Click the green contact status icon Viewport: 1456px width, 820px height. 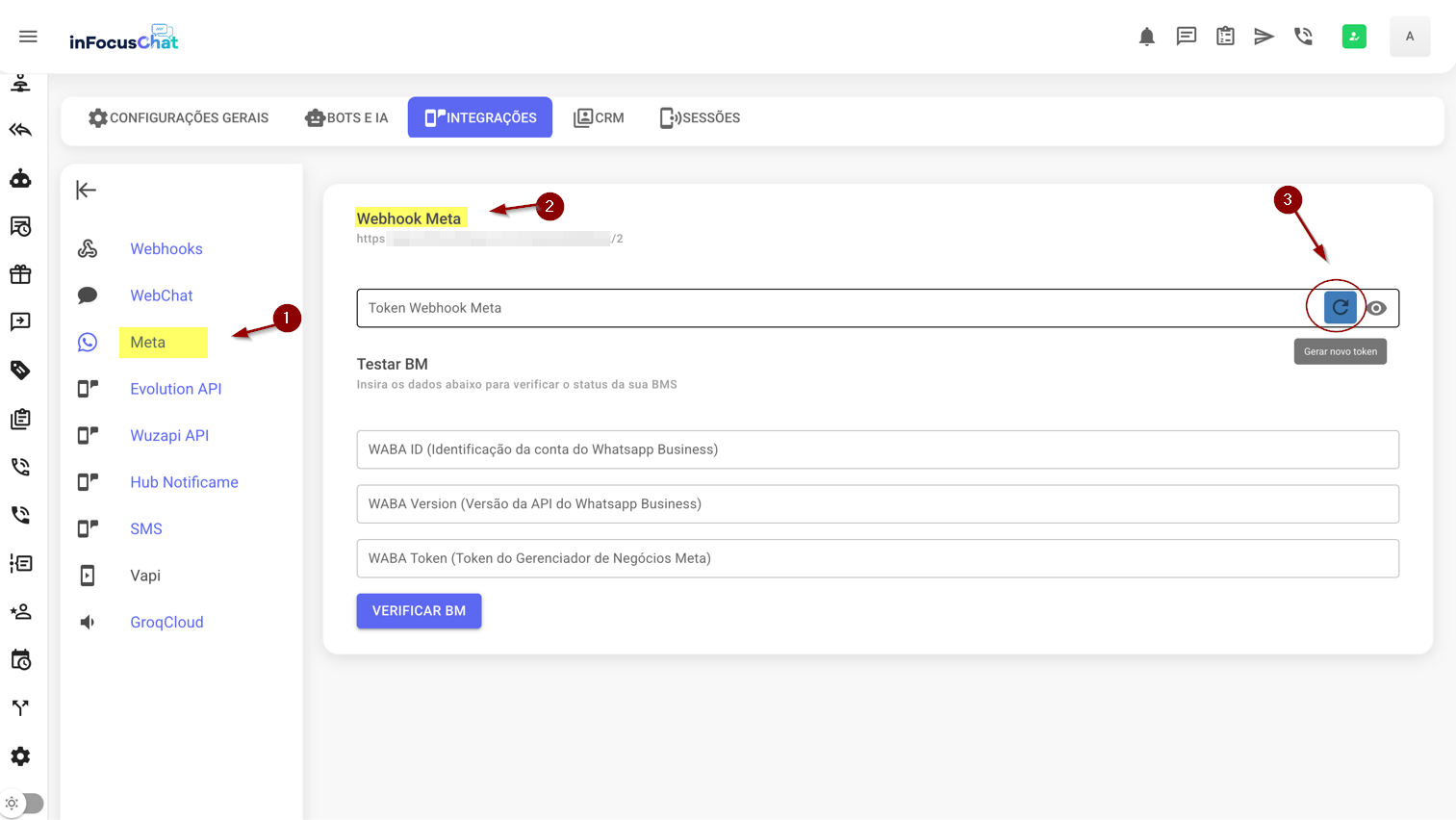[x=1354, y=37]
